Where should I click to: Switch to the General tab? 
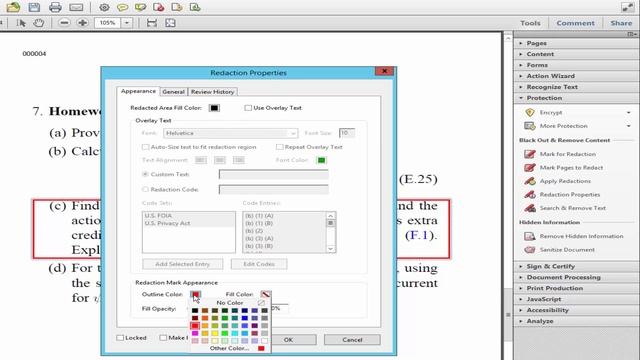tap(173, 92)
